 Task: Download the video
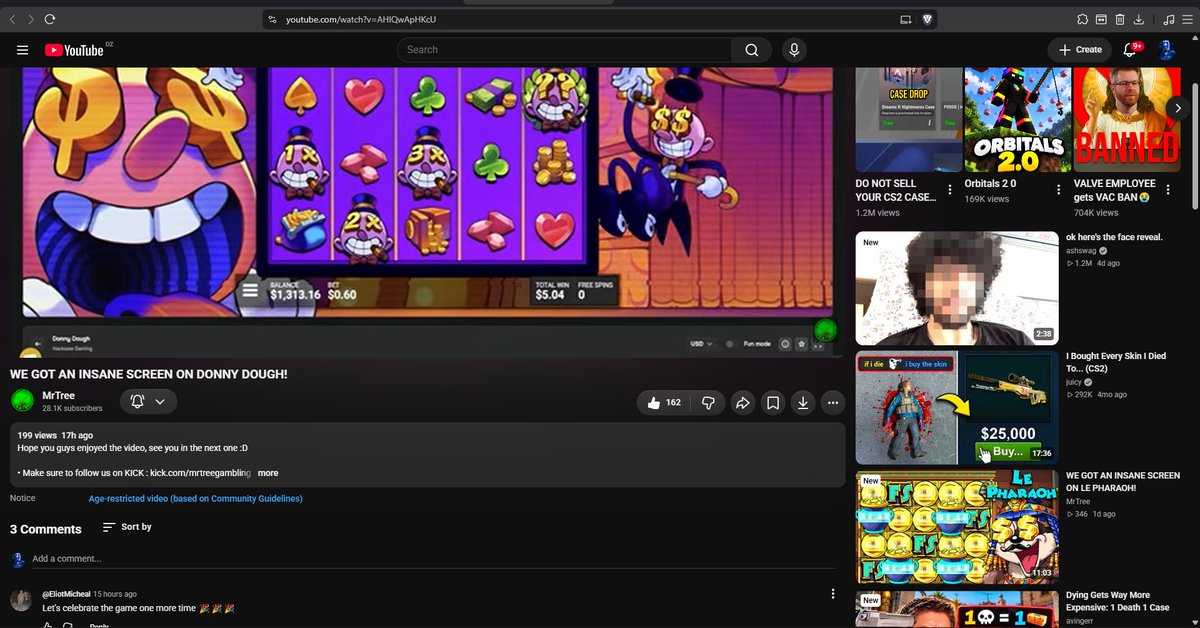(803, 402)
